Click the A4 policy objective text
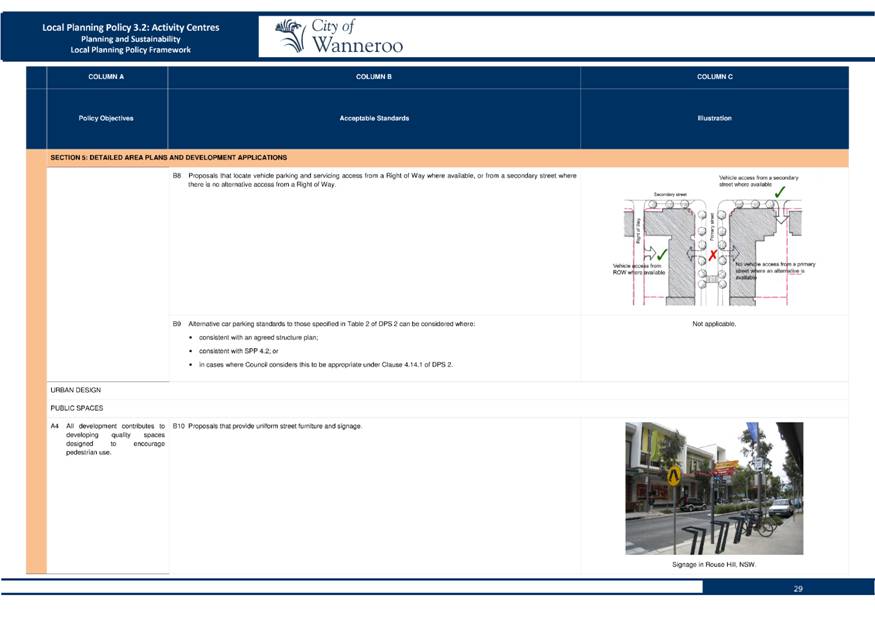Viewport: 875px width, 619px height. tap(108, 439)
